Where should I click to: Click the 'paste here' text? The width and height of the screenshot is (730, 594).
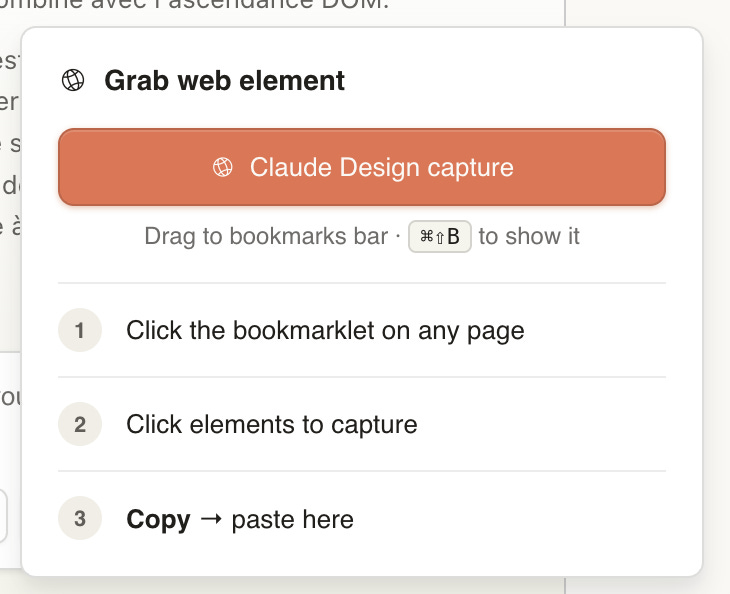pos(292,519)
